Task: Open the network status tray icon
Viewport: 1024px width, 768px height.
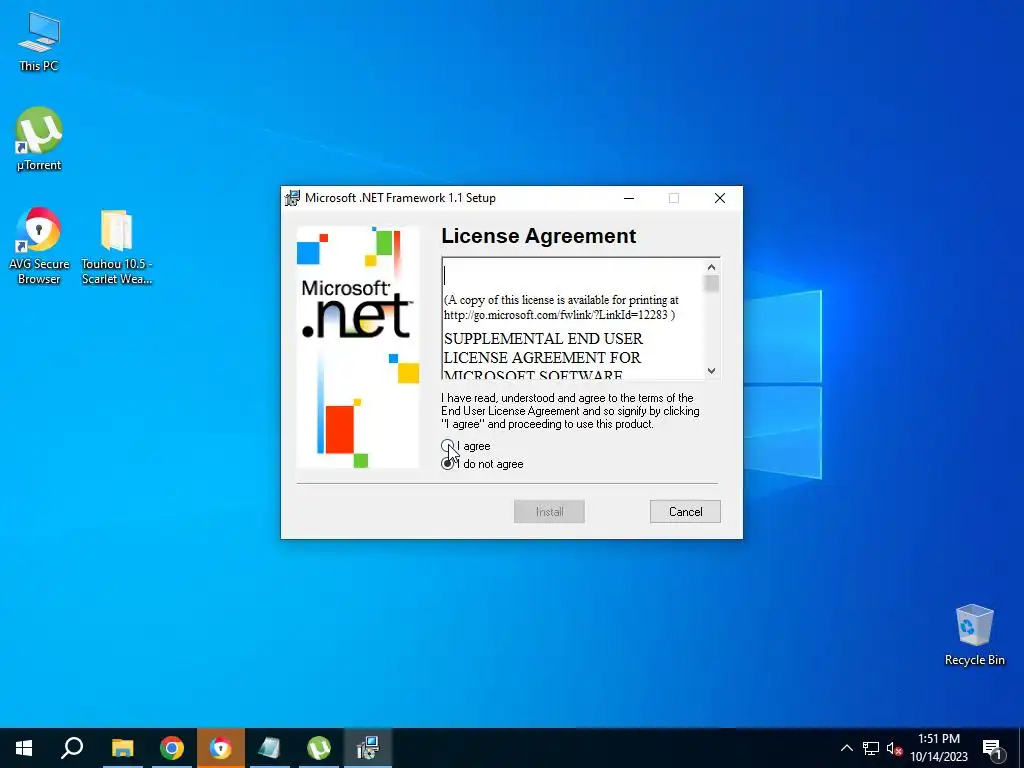Action: pyautogui.click(x=871, y=748)
